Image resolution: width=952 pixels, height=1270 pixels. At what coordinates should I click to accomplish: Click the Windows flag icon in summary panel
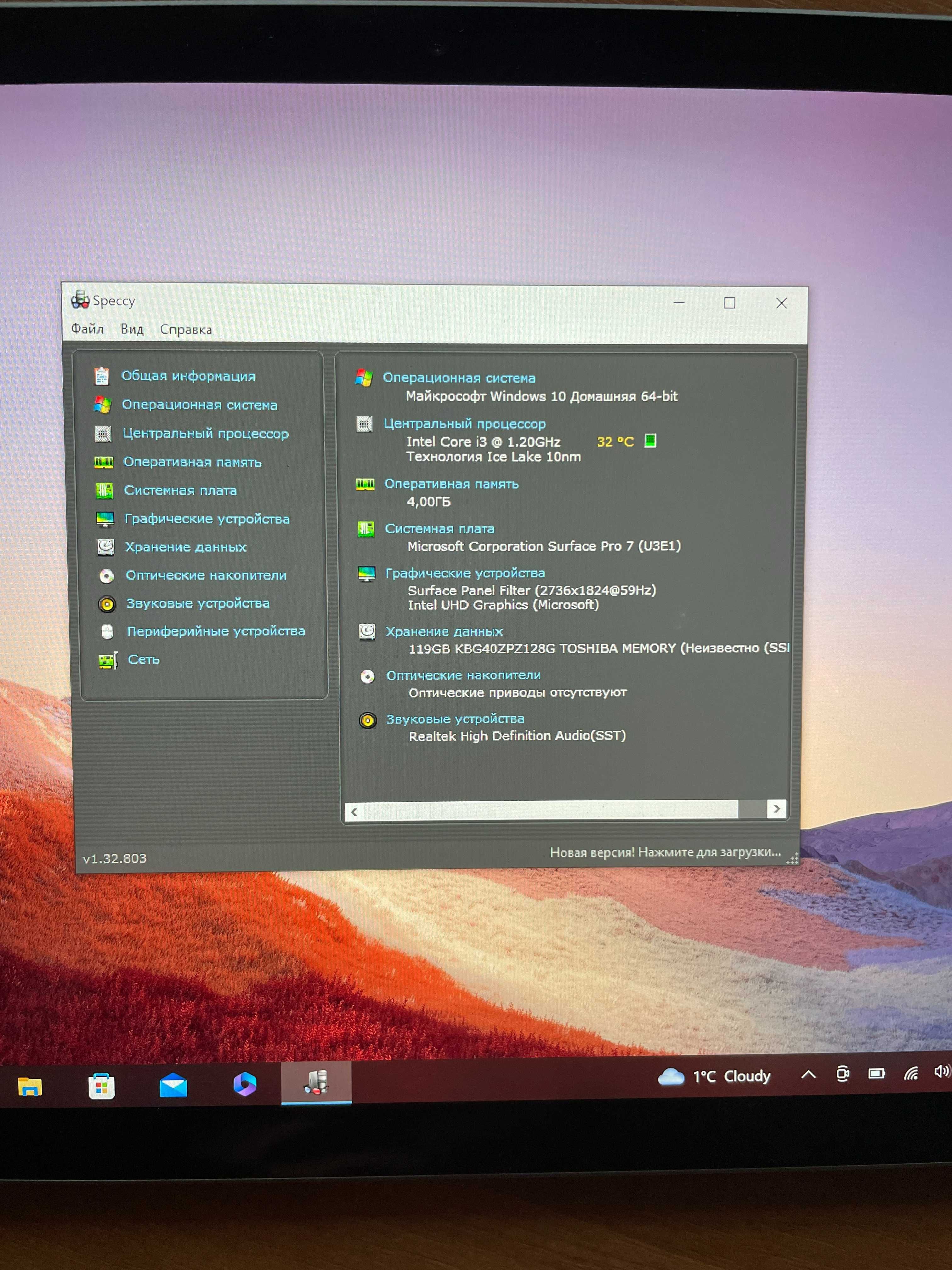[x=363, y=378]
